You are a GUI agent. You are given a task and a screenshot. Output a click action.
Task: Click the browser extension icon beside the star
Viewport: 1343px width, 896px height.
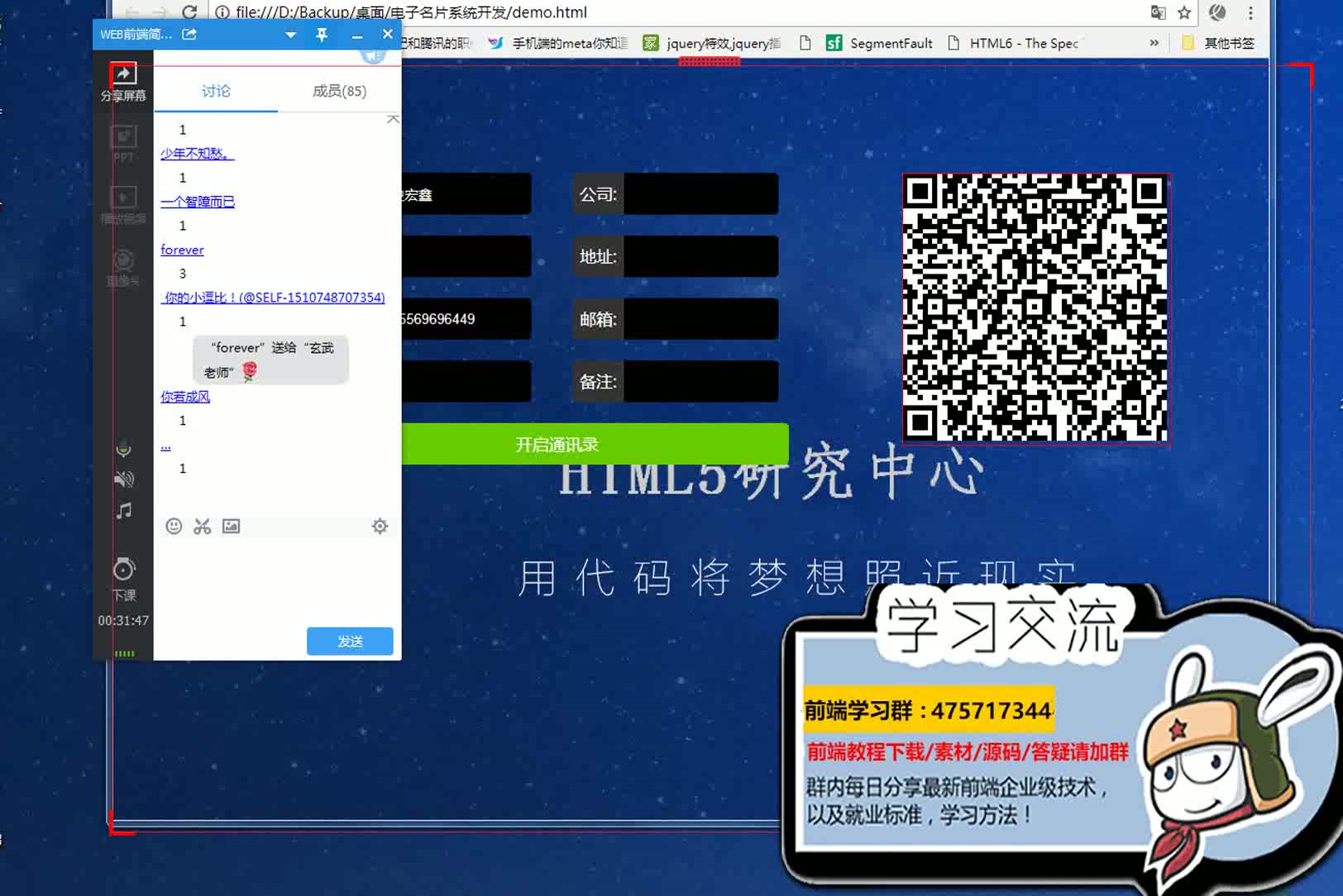point(1217,12)
